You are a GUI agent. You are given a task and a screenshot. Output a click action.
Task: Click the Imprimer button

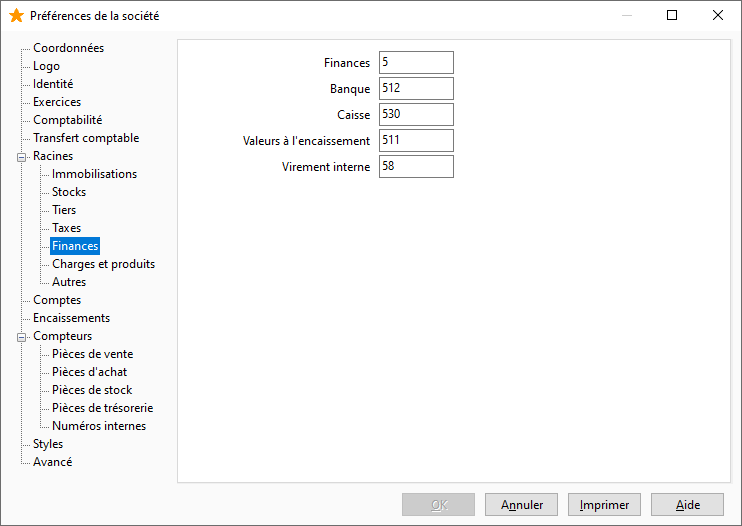(x=604, y=505)
